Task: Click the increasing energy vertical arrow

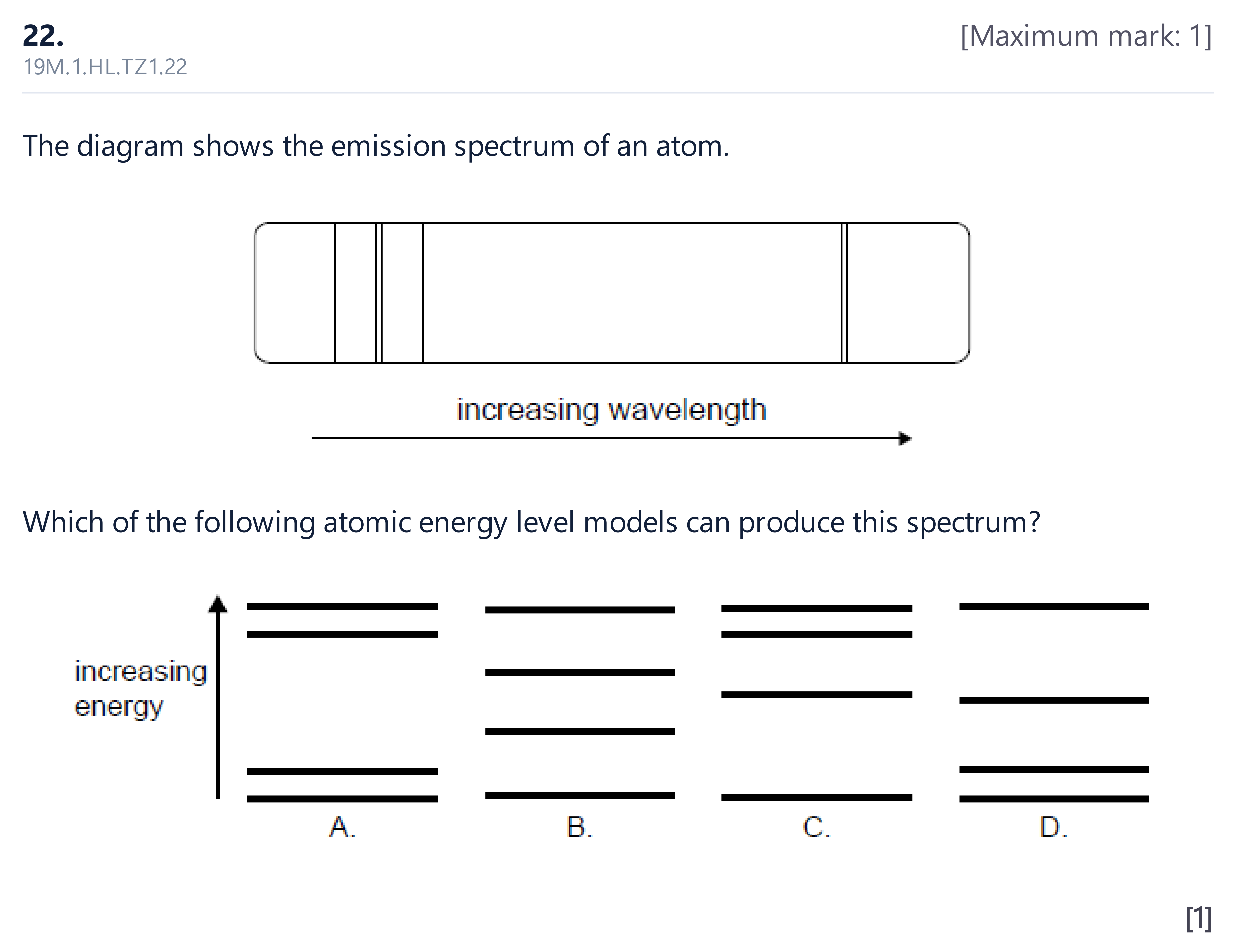Action: tap(218, 697)
